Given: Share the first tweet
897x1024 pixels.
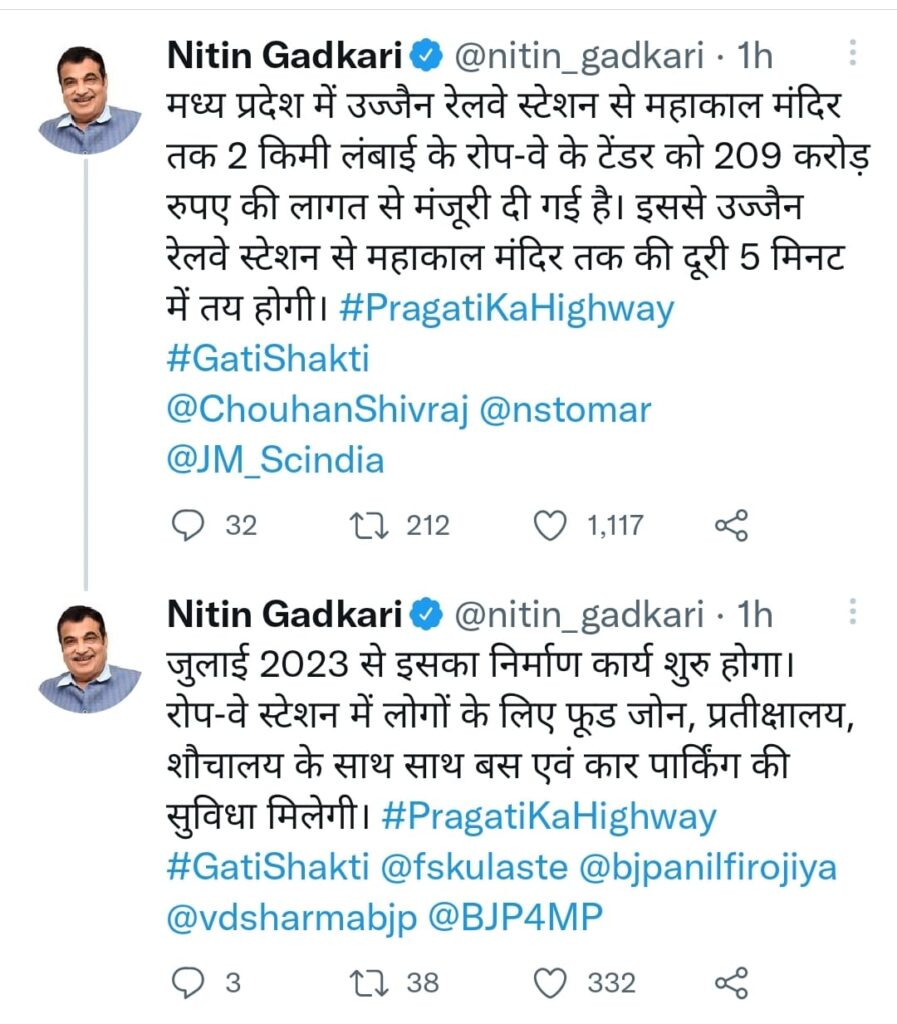Looking at the screenshot, I should tap(731, 525).
